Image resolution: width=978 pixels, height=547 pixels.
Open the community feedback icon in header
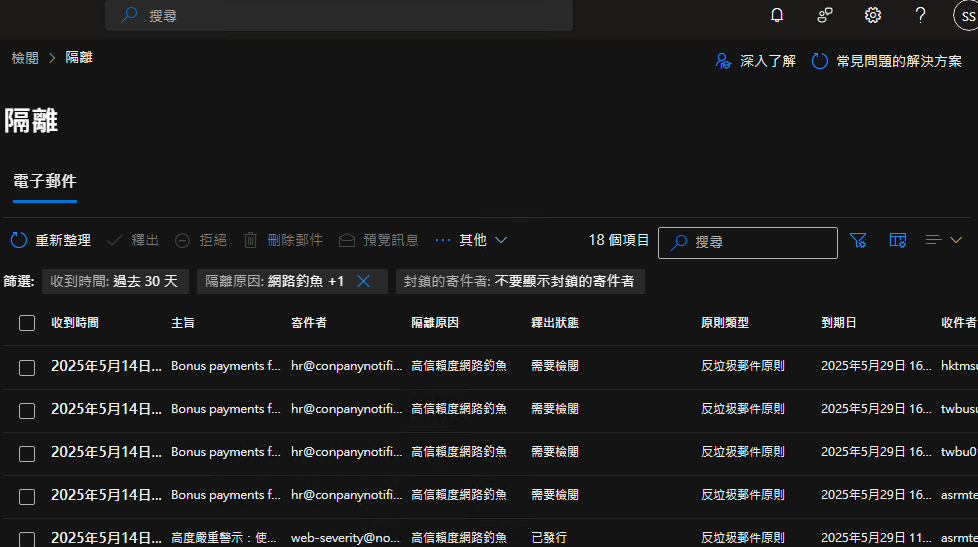tap(825, 15)
